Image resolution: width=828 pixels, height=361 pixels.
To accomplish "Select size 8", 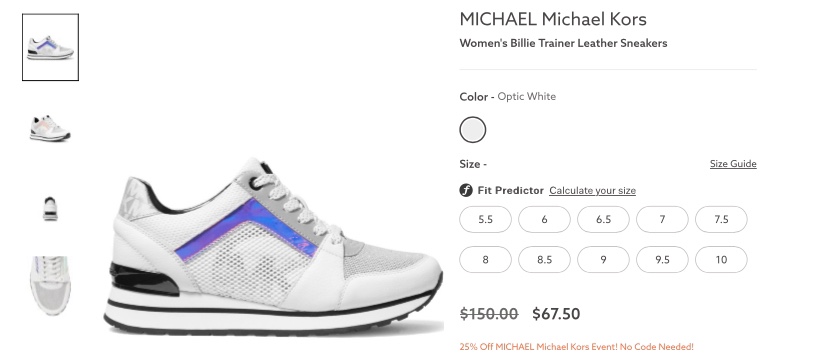I will click(x=485, y=260).
